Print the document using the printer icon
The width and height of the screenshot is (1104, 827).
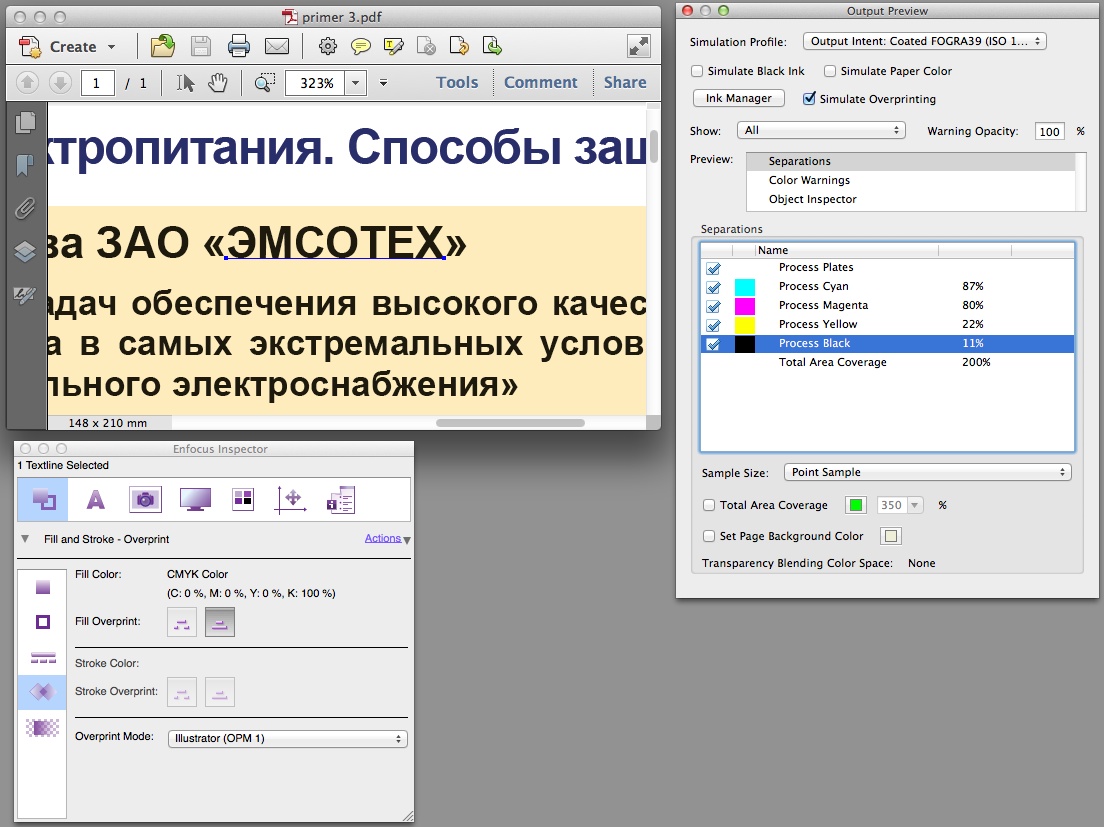pos(239,46)
